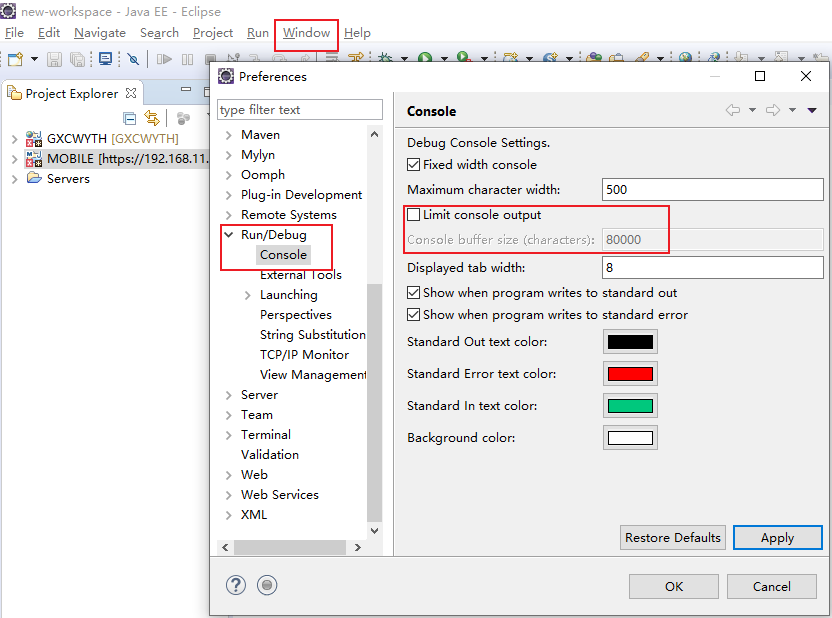Select the GXCWYTH project icon

(33, 138)
